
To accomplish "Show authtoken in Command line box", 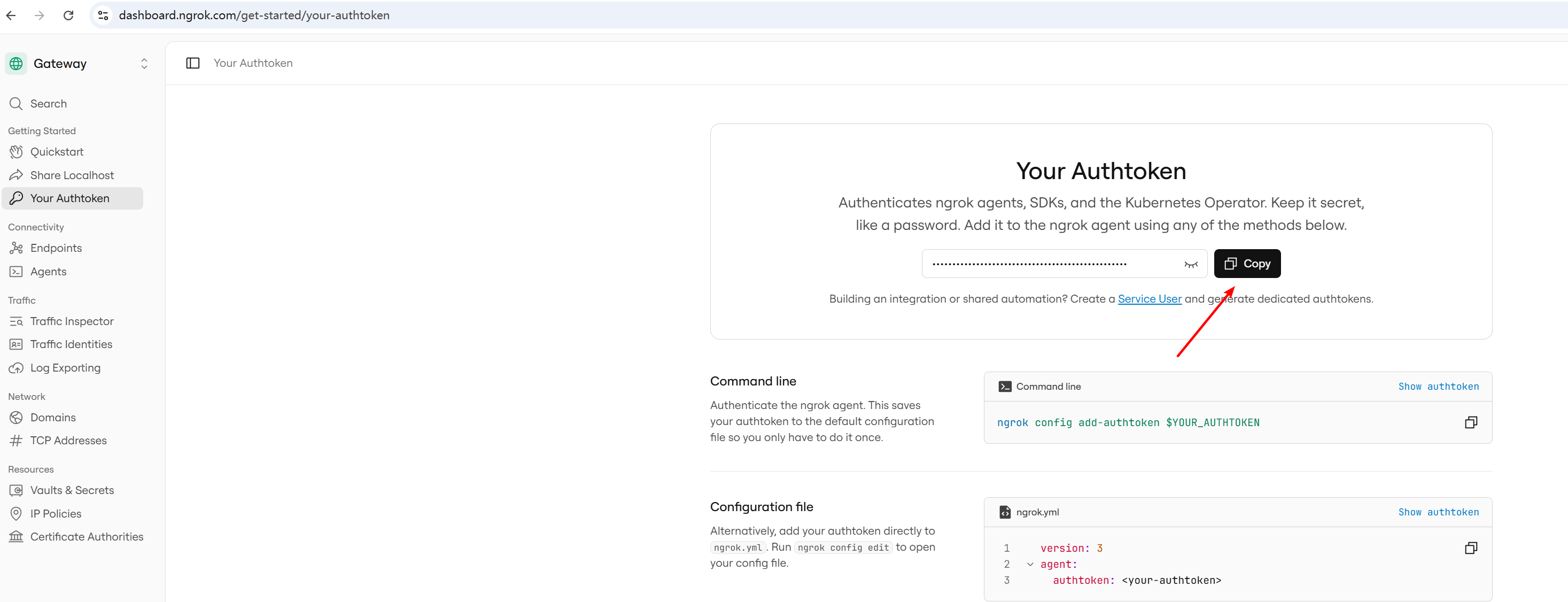I will [1438, 387].
